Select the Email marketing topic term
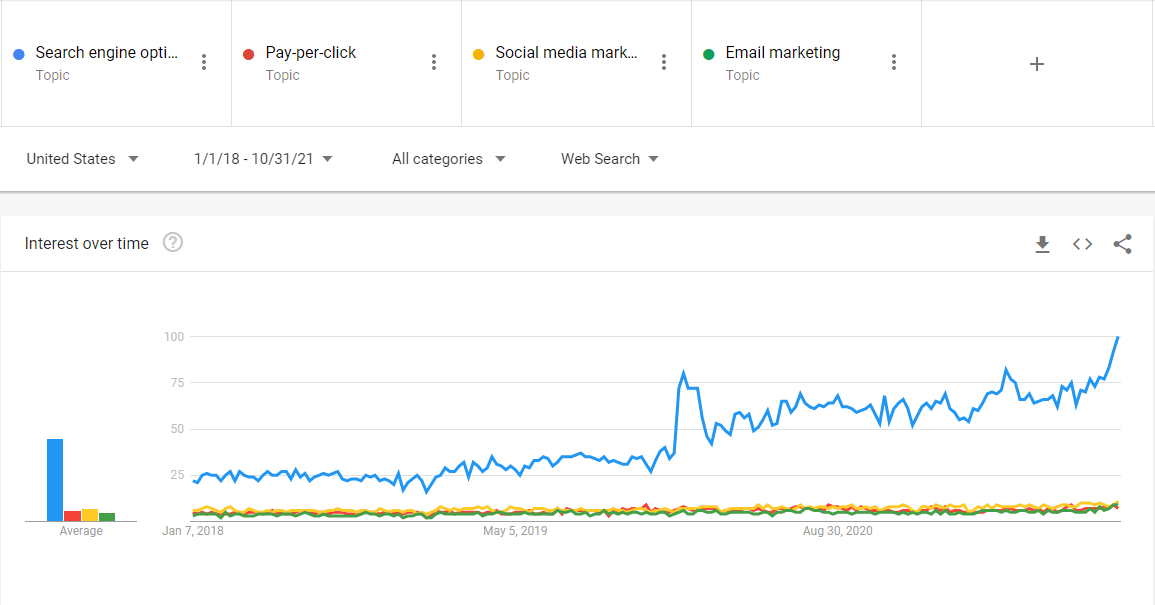 782,53
